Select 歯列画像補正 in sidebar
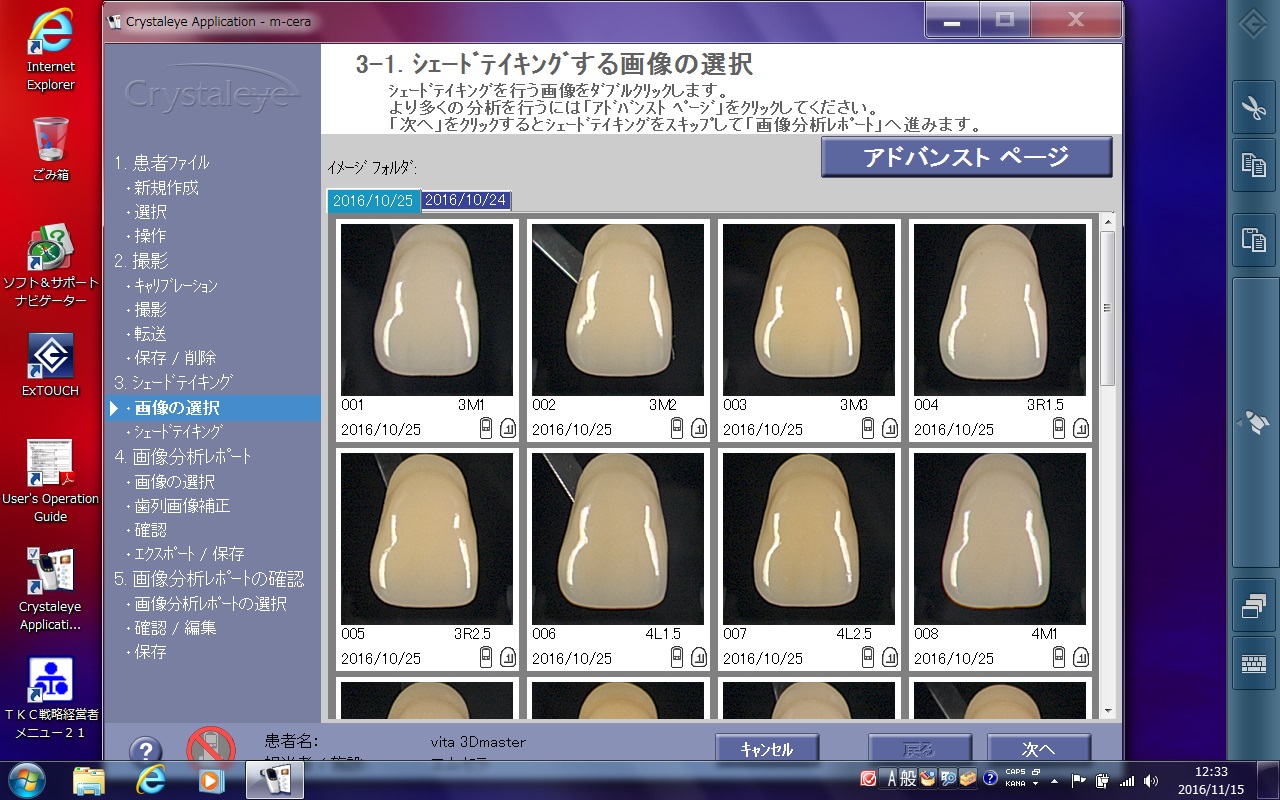Screen dimensions: 1280x800 coord(182,506)
